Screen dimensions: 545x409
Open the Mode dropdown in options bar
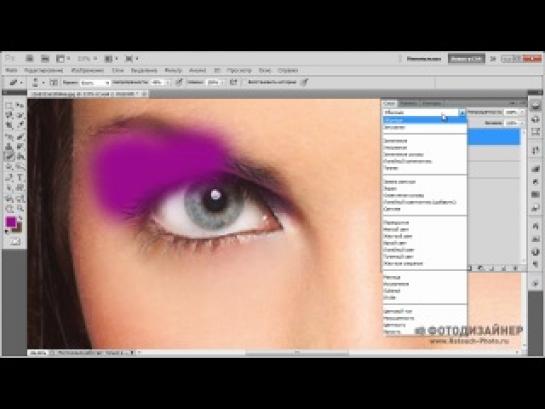(95, 83)
